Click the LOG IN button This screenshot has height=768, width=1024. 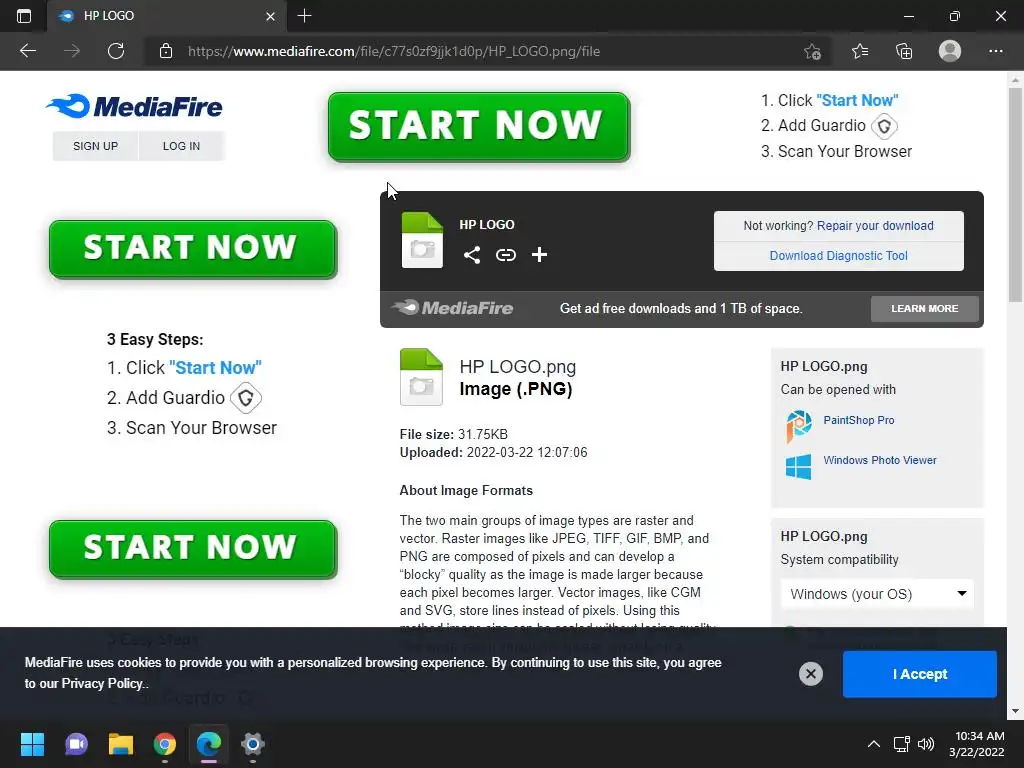click(x=182, y=146)
